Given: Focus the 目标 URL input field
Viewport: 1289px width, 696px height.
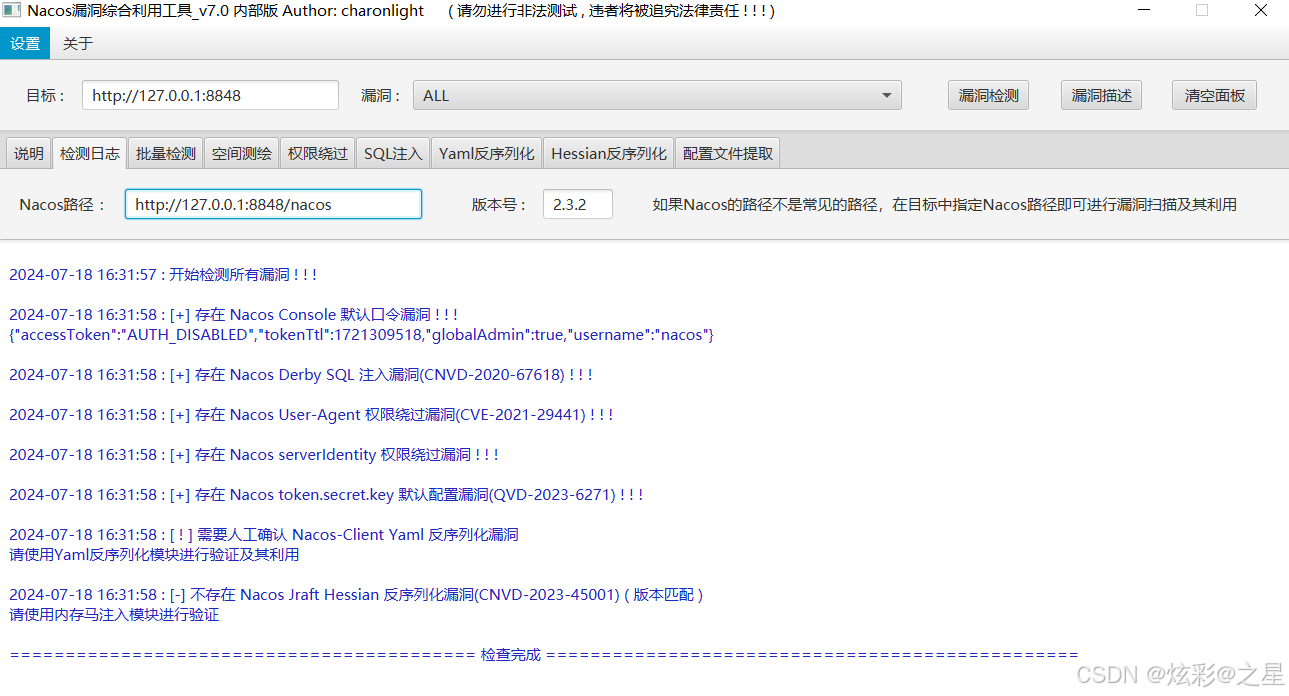Looking at the screenshot, I should (210, 96).
